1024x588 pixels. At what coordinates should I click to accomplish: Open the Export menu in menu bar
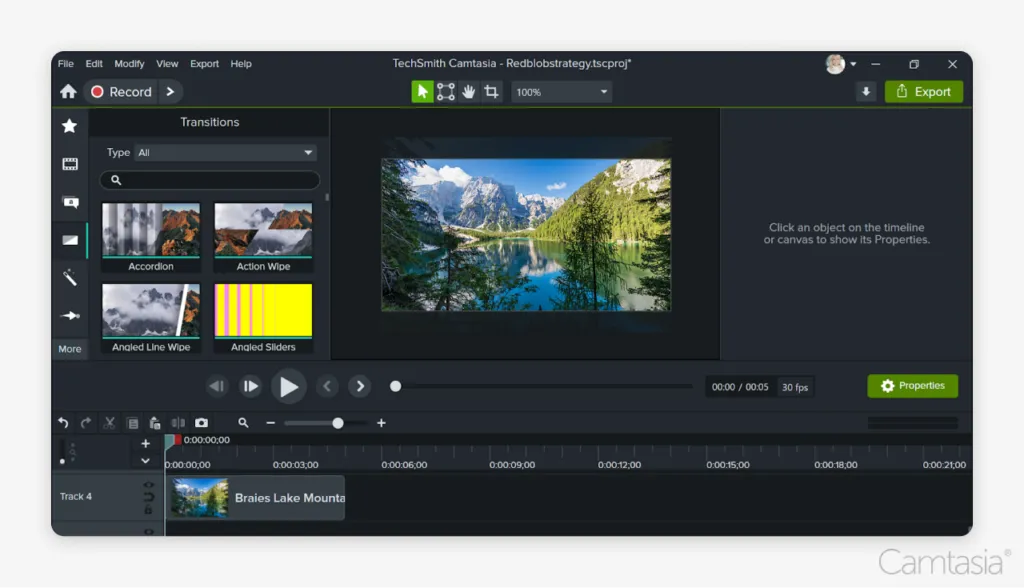point(204,63)
